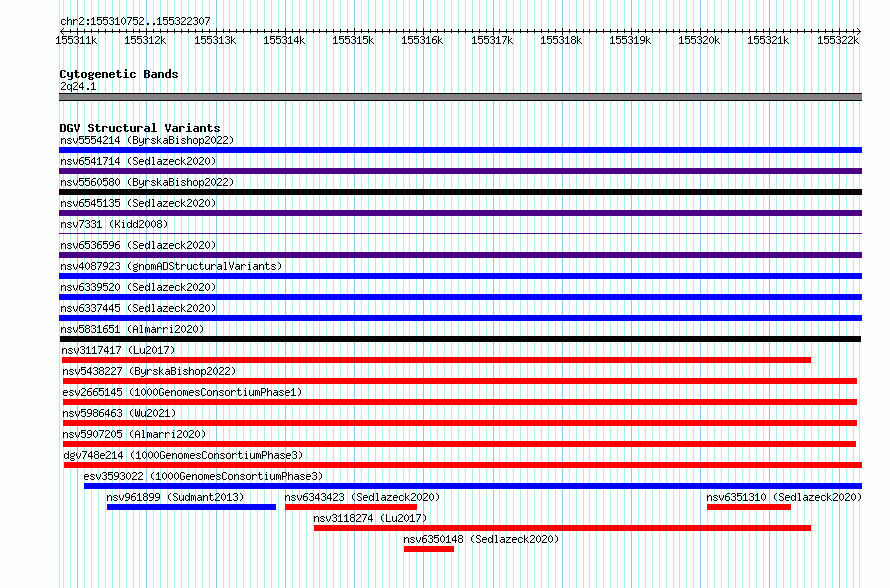Select the blue bar under nsv6337445
Image resolution: width=890 pixels, height=588 pixels.
[x=460, y=318]
